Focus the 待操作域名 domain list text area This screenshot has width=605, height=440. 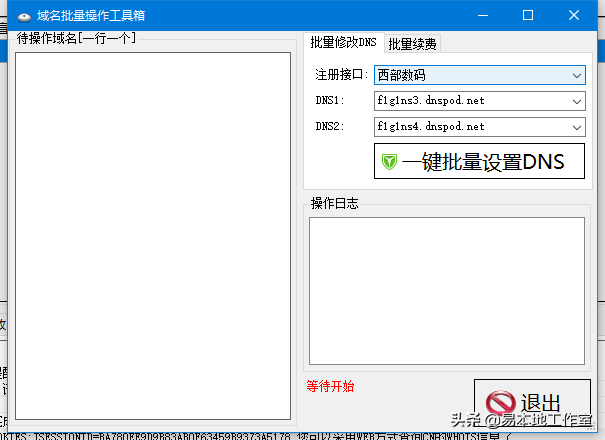coord(153,236)
